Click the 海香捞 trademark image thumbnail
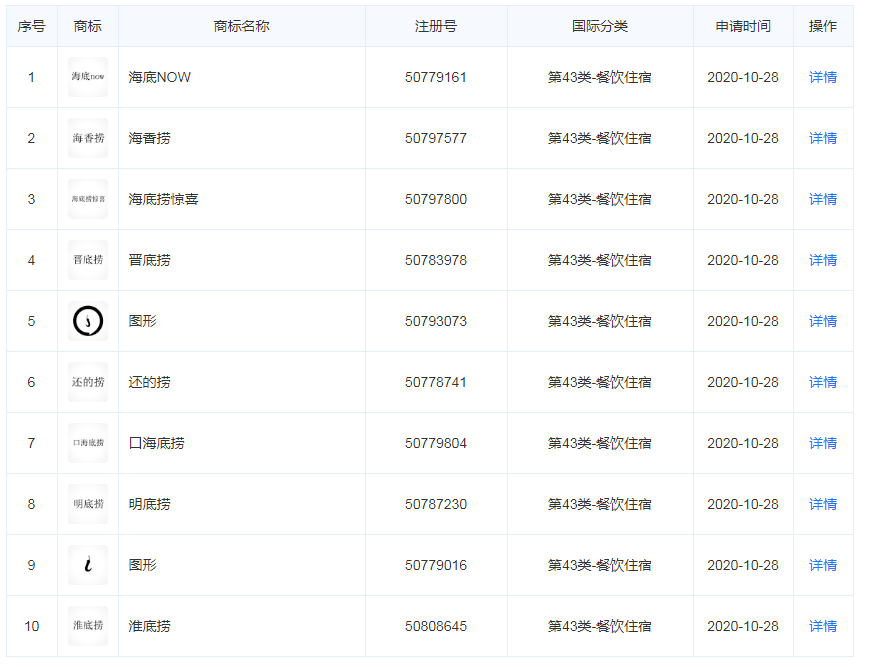 tap(88, 137)
